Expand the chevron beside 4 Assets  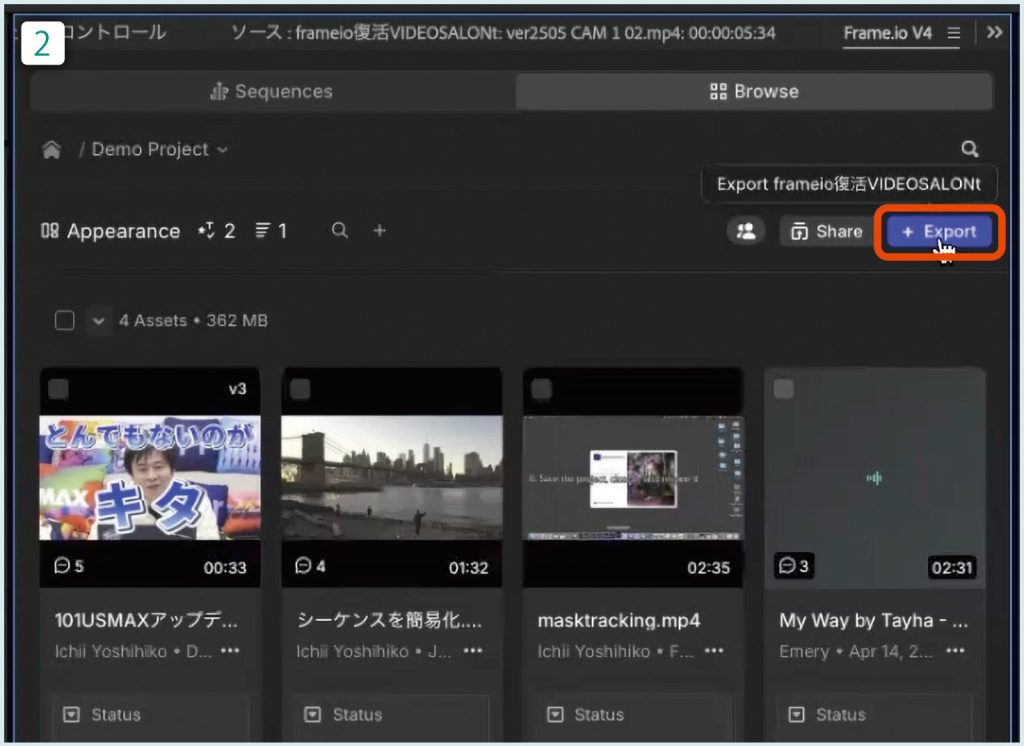pyautogui.click(x=98, y=321)
